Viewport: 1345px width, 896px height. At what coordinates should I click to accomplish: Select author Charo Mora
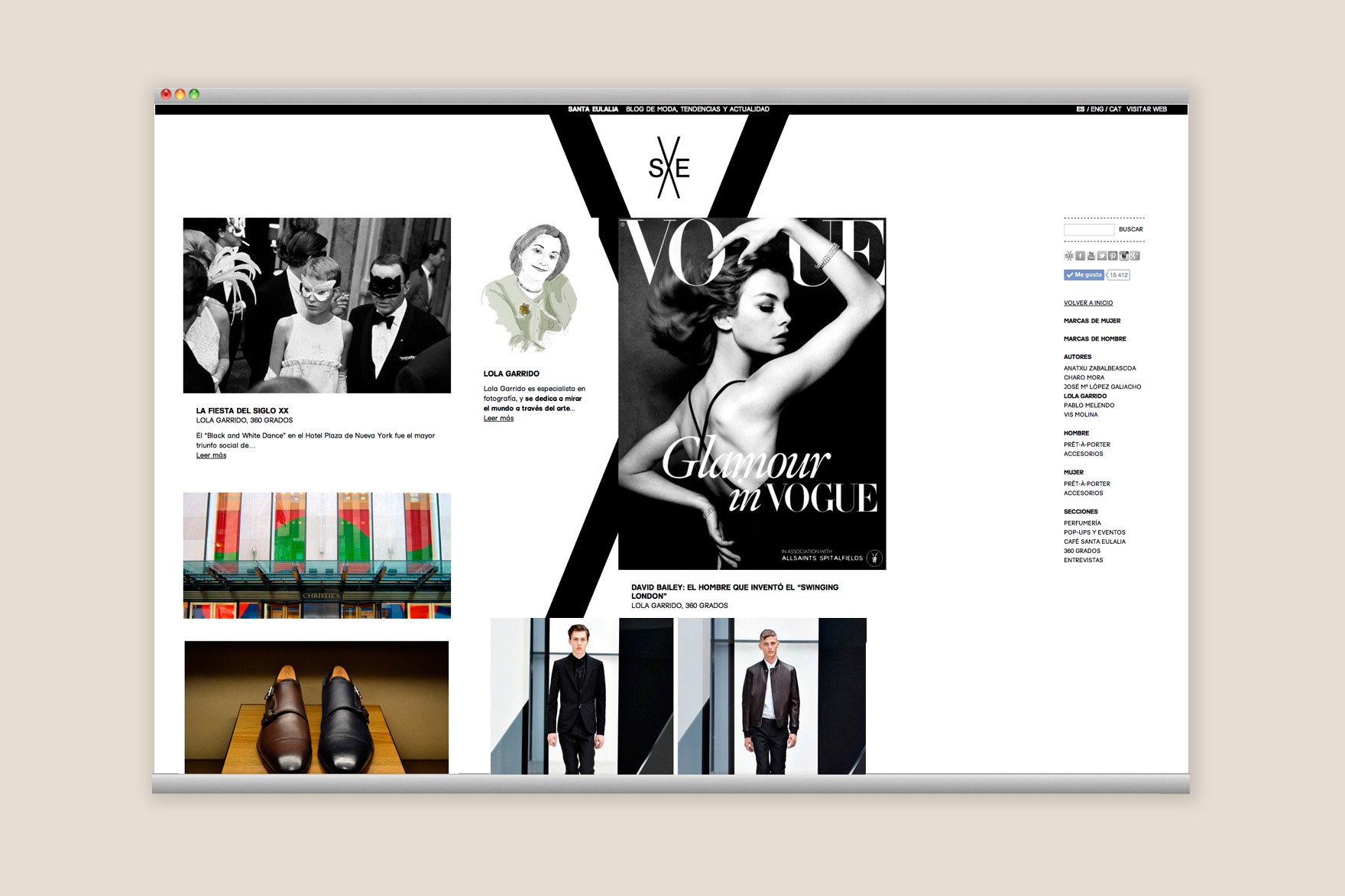coord(1084,377)
